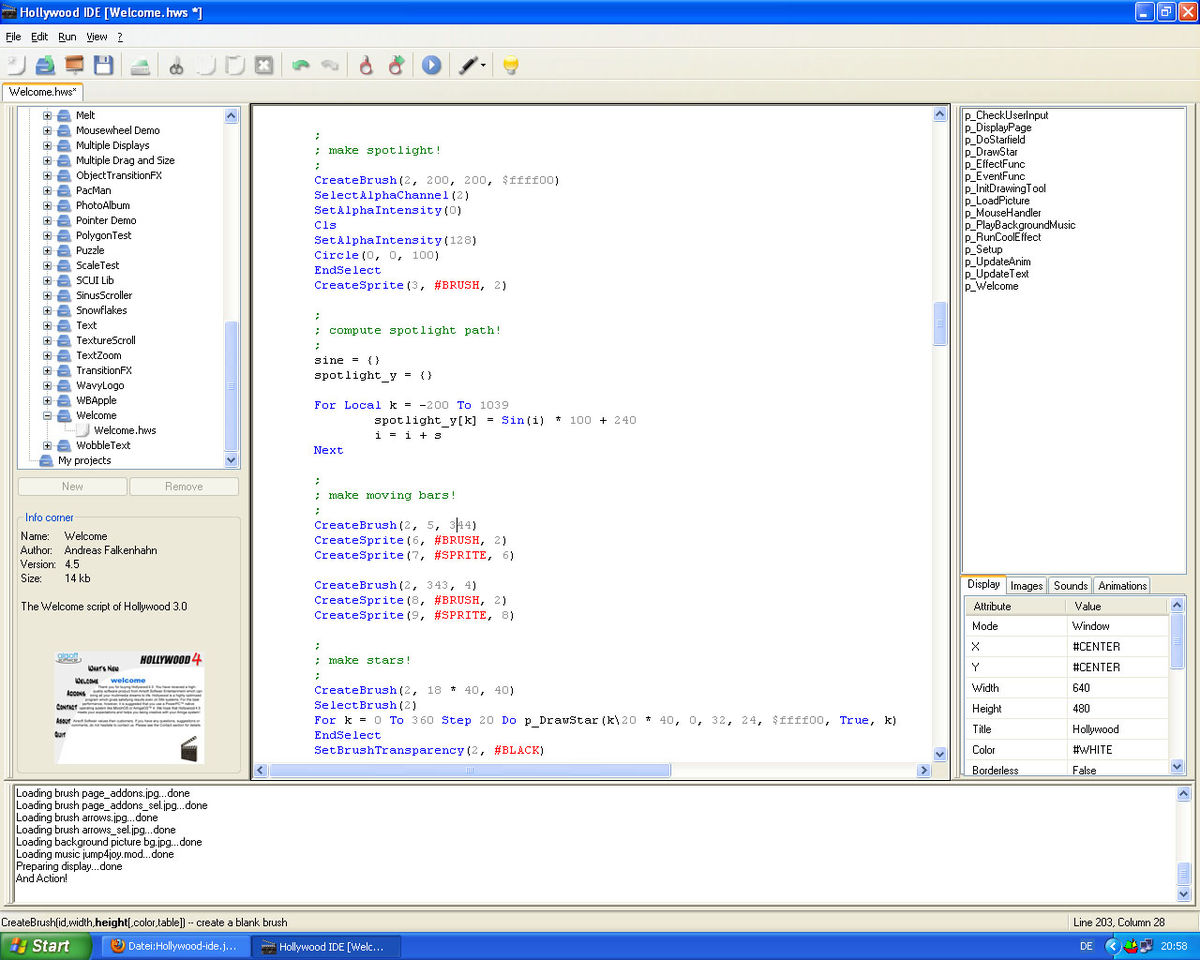Screen dimensions: 1200x960
Task: Click the network icon in the system tray
Action: (1146, 946)
